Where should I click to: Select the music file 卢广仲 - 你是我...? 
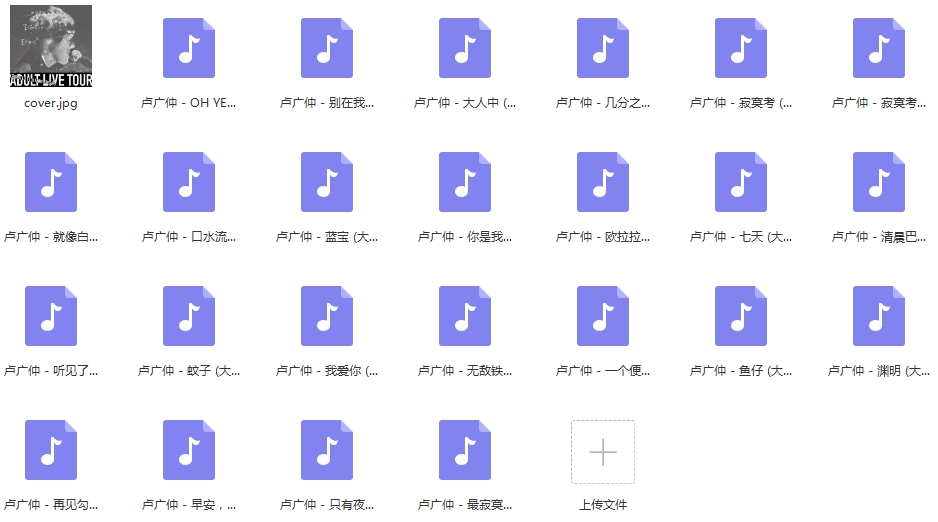[465, 182]
